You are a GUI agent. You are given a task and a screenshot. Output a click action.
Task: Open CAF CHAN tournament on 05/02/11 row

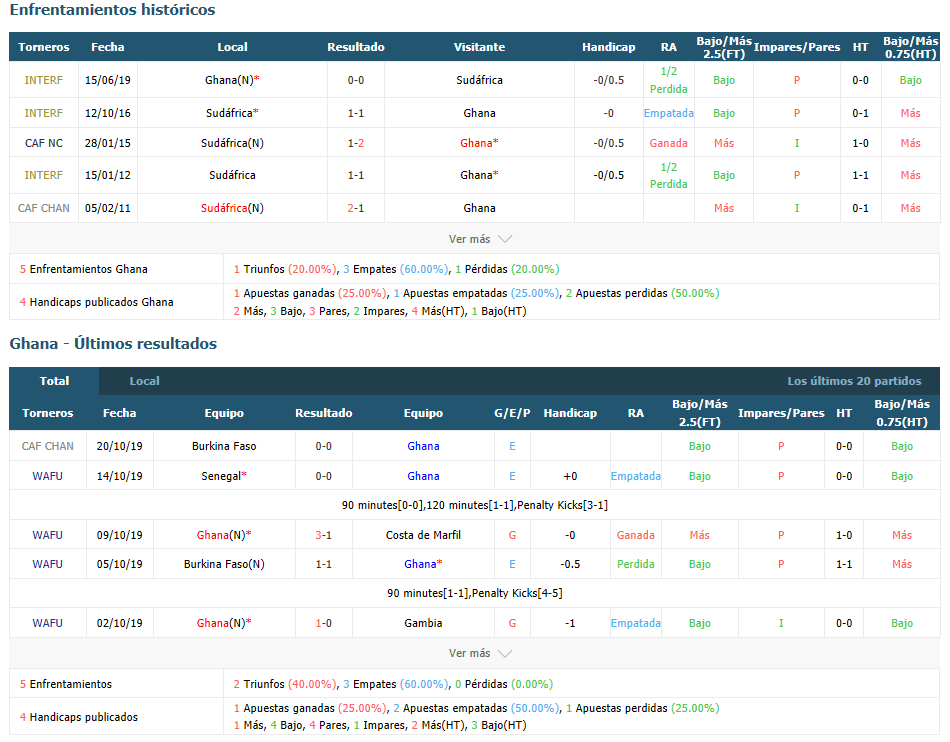click(x=44, y=208)
